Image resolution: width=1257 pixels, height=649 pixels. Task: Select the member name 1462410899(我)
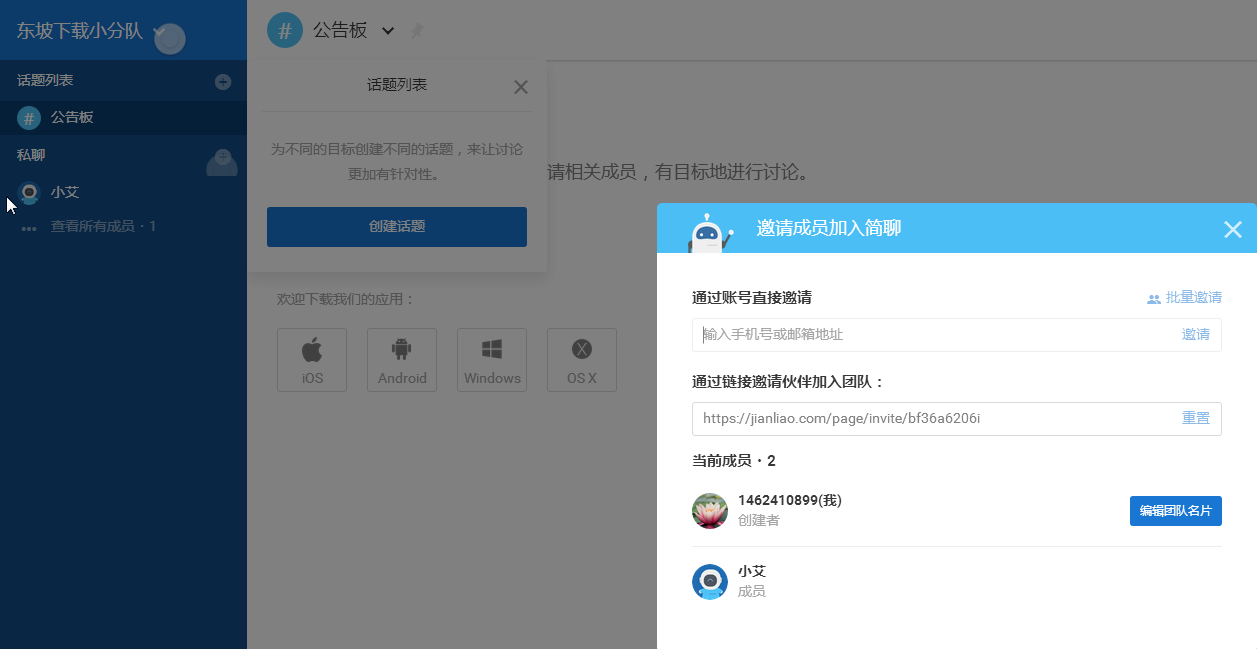tap(790, 500)
